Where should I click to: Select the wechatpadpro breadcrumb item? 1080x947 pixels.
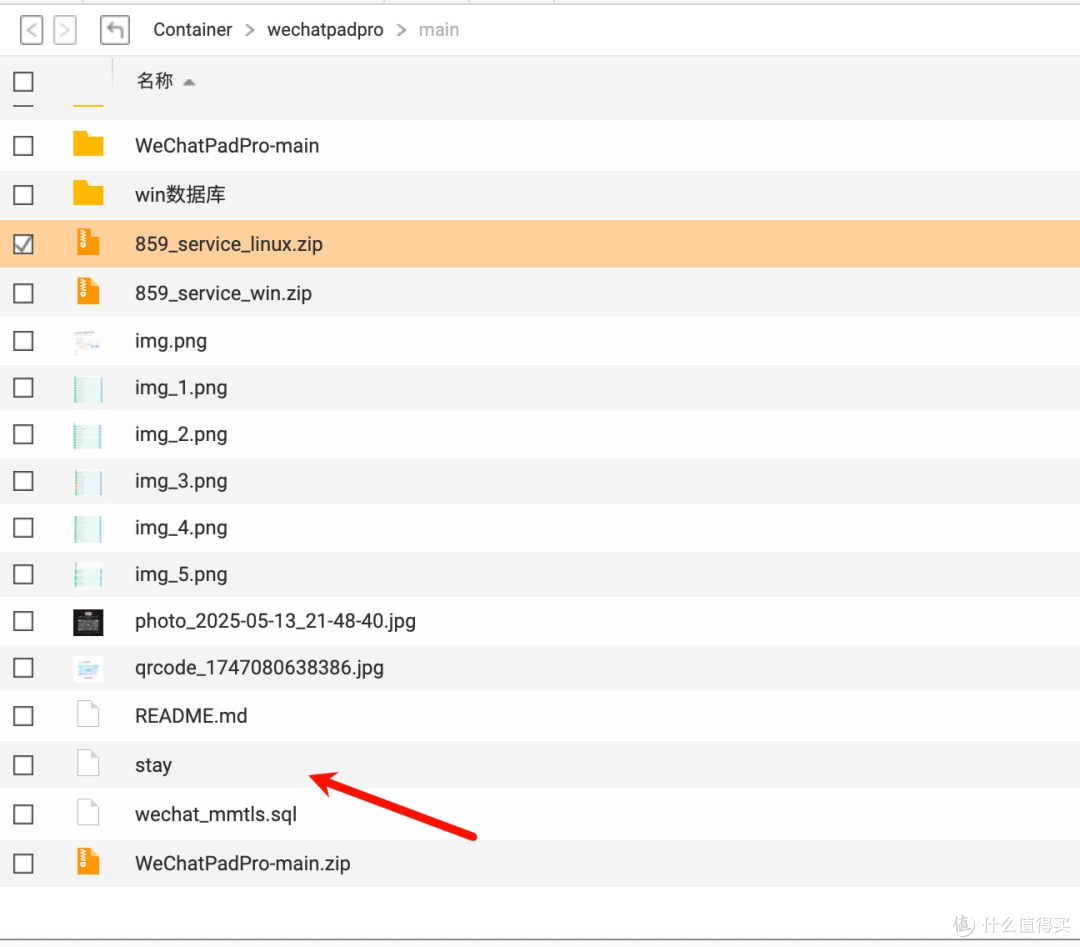click(x=325, y=30)
